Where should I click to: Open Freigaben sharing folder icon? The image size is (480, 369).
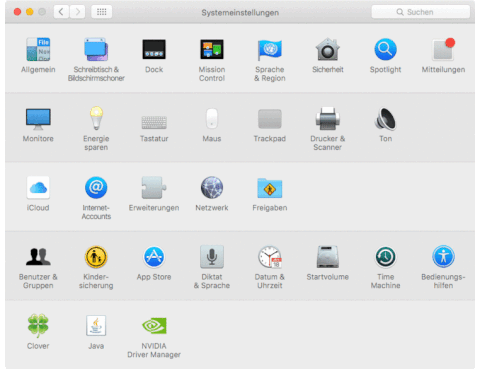pyautogui.click(x=270, y=188)
